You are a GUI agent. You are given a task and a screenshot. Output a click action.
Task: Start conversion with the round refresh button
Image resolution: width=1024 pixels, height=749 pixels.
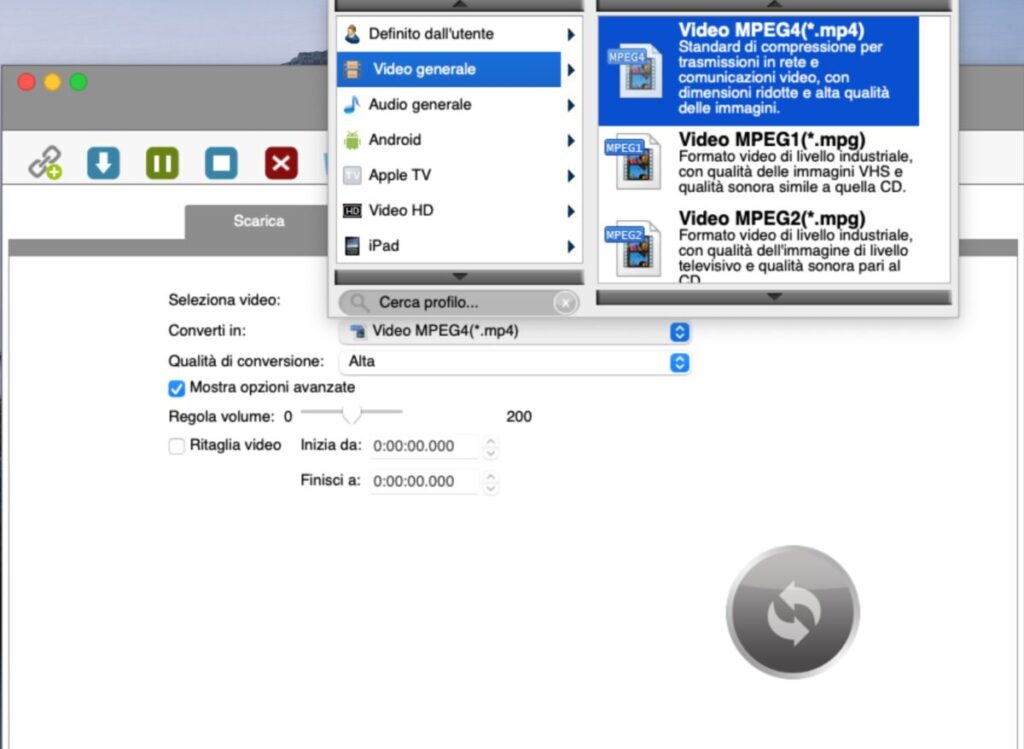[792, 612]
